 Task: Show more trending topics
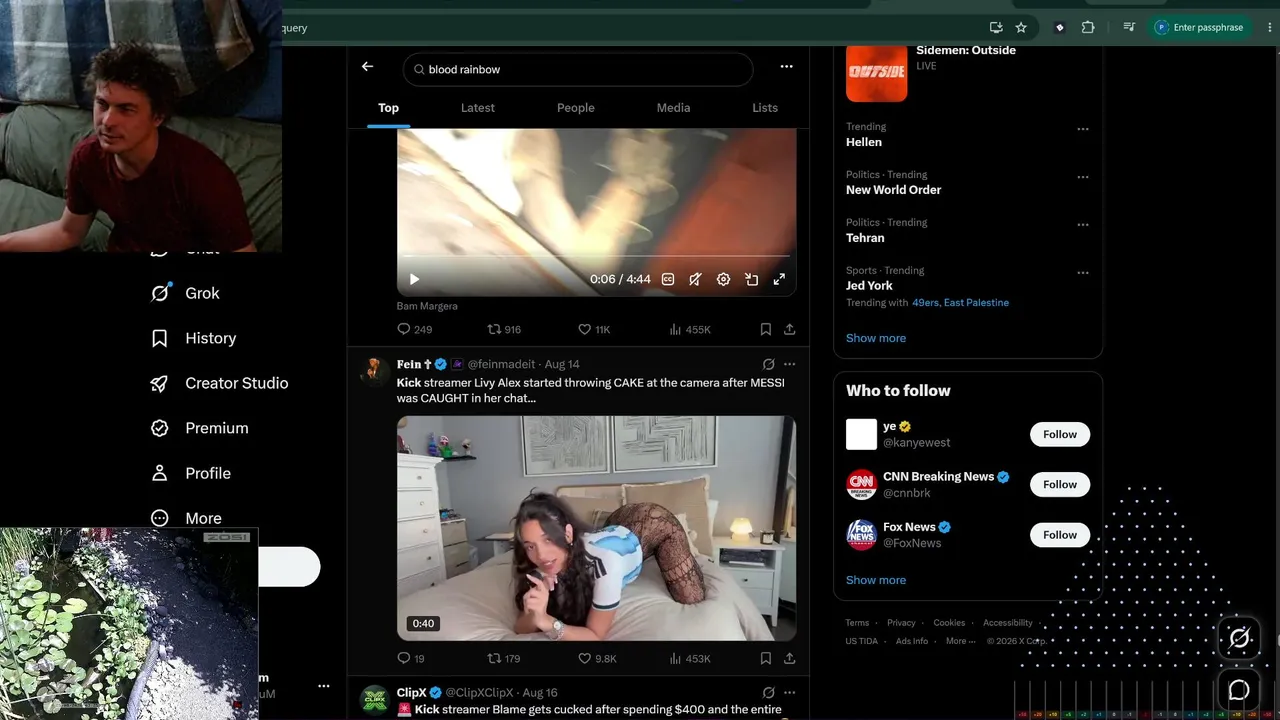click(x=876, y=338)
